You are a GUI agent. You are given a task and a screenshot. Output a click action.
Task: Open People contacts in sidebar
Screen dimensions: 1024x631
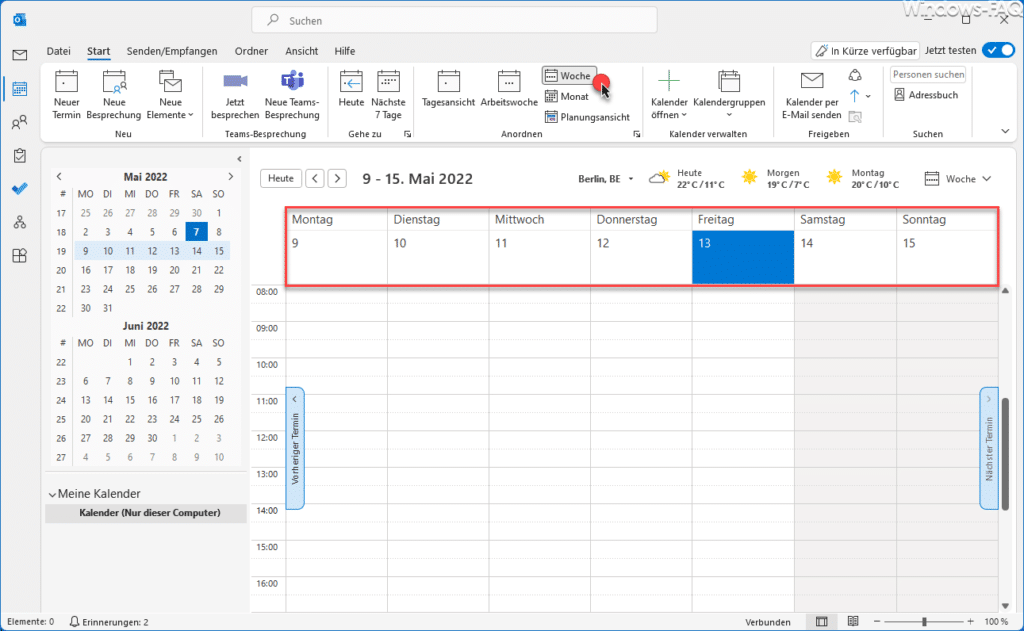[20, 122]
